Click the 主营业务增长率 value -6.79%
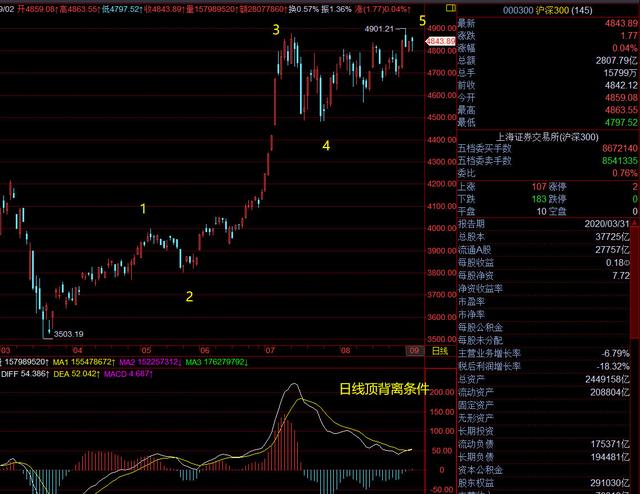 (x=615, y=353)
